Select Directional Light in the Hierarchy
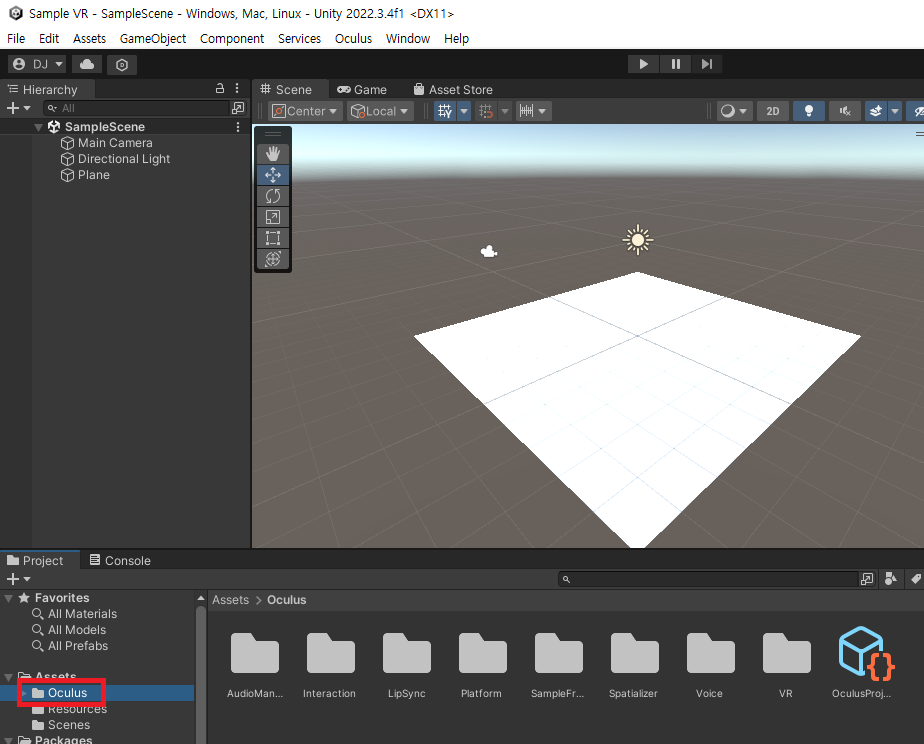Screen dimensions: 924x744 124,159
